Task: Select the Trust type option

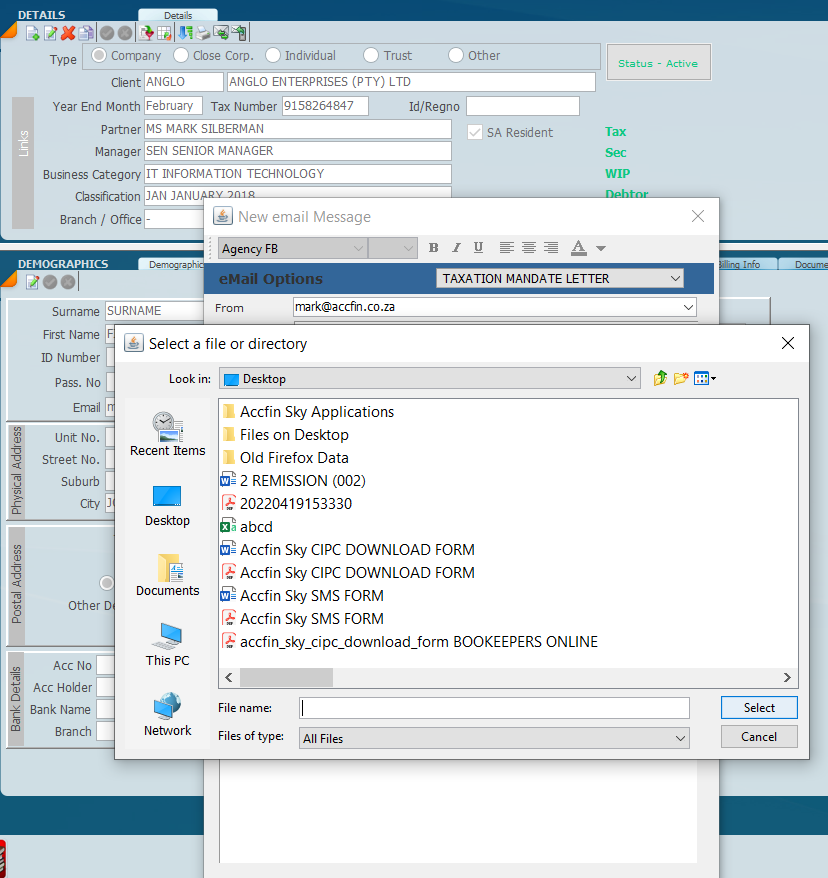Action: coord(371,56)
